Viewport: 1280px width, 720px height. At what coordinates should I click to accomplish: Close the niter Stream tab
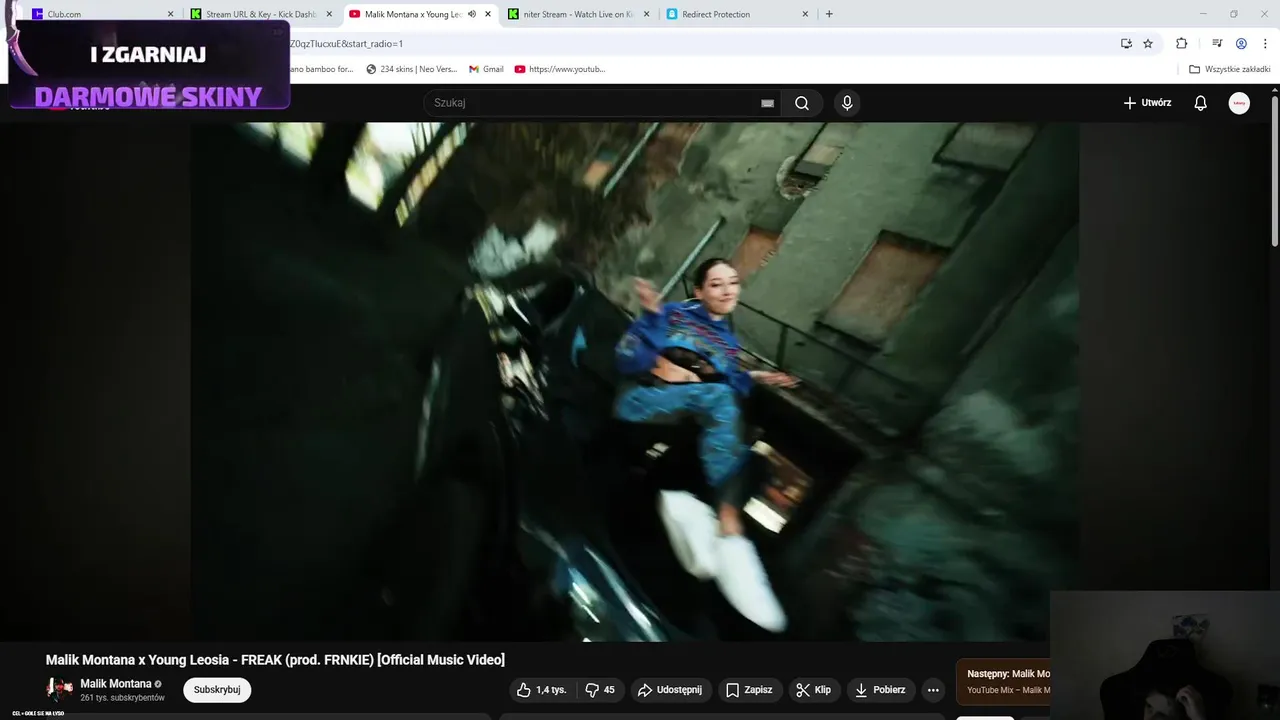[646, 14]
